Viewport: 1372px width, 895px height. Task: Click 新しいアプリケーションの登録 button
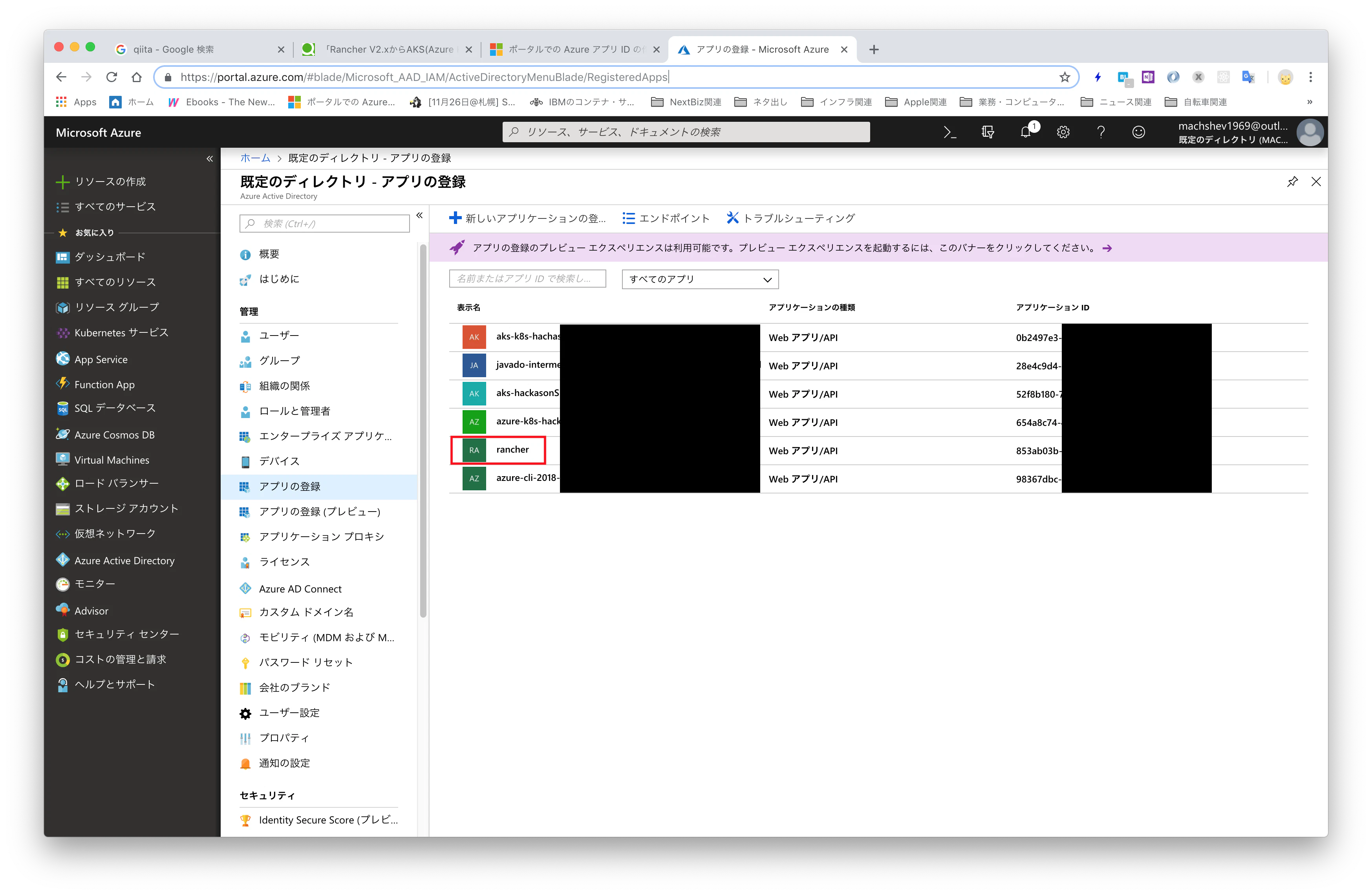point(527,218)
